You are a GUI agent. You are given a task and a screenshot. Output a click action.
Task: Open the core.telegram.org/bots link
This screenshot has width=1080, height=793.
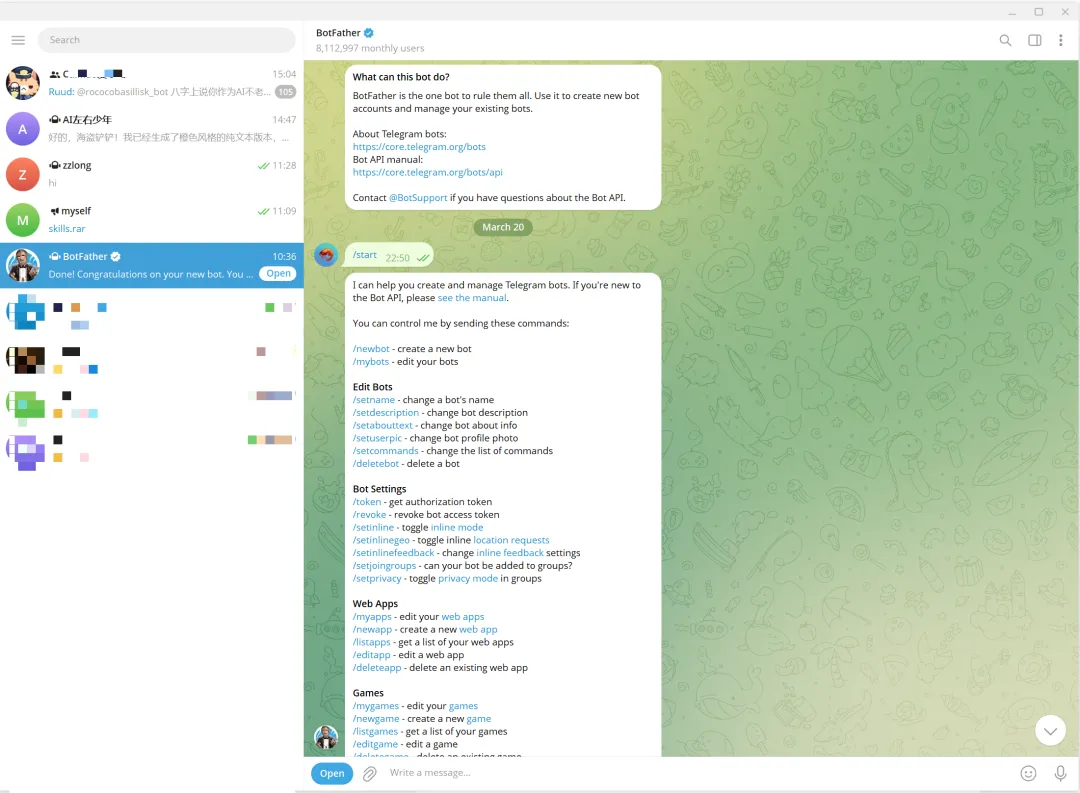pyautogui.click(x=419, y=147)
